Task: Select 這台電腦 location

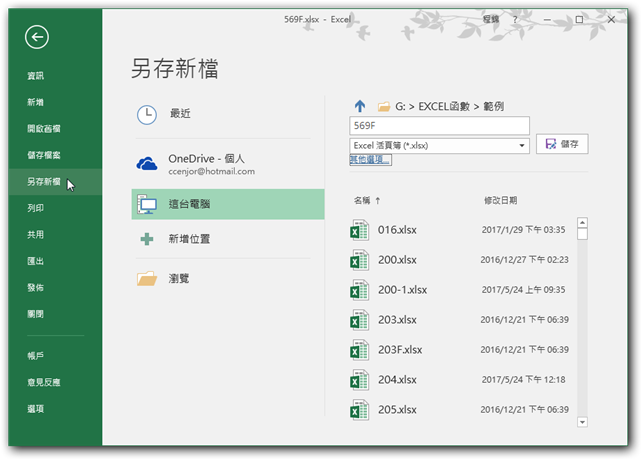Action: pyautogui.click(x=228, y=204)
